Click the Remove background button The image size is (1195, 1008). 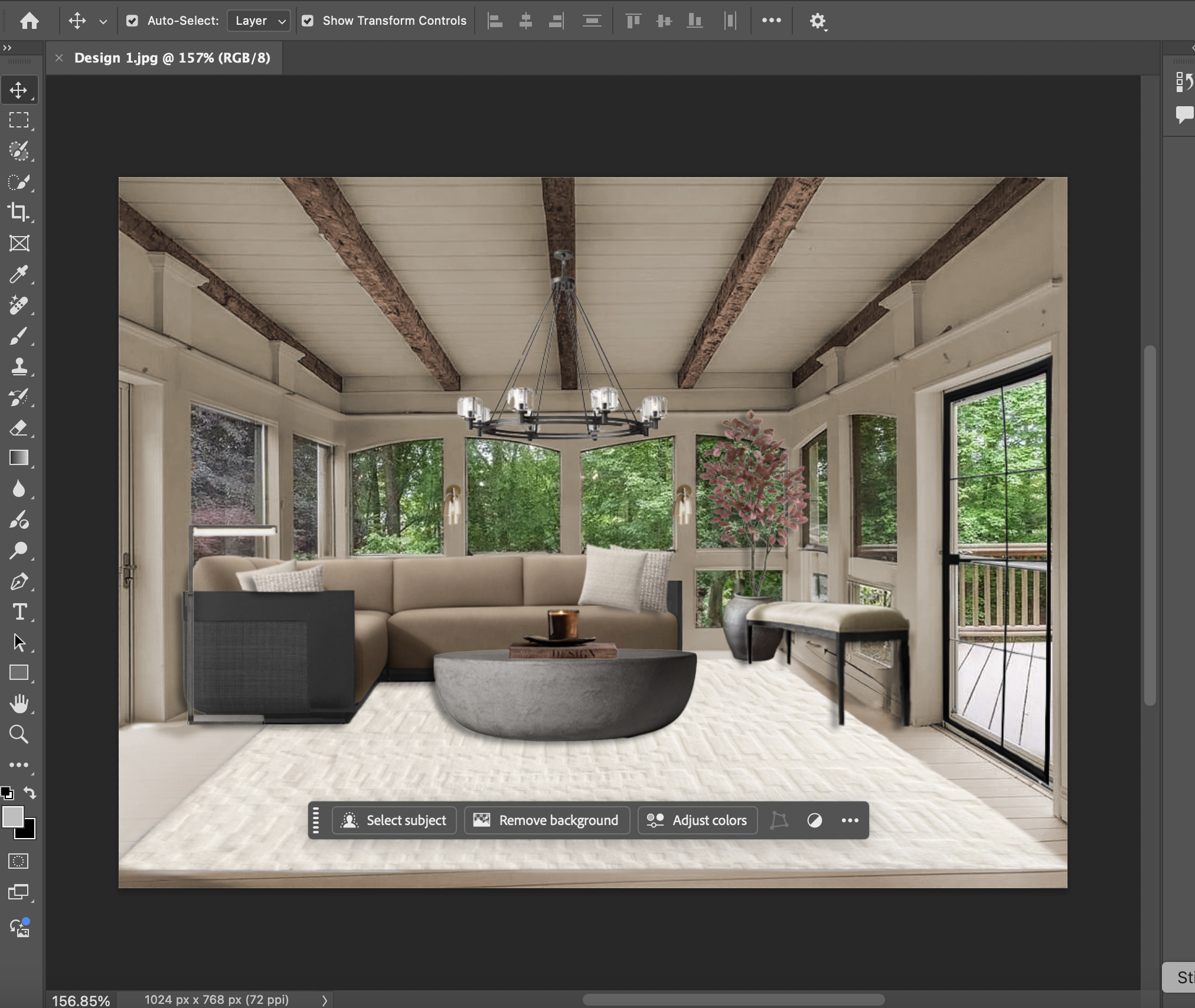coord(547,820)
